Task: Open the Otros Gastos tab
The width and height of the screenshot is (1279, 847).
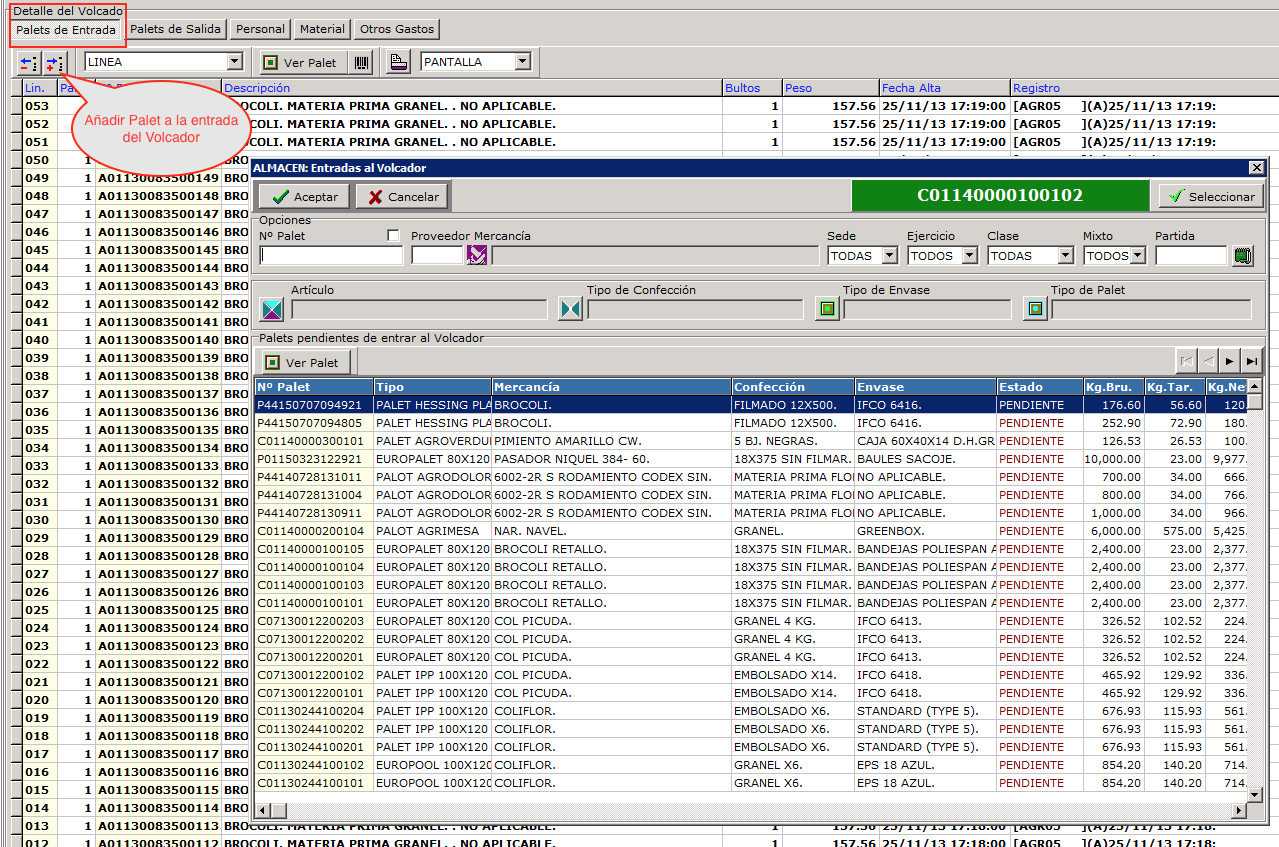Action: pyautogui.click(x=397, y=29)
